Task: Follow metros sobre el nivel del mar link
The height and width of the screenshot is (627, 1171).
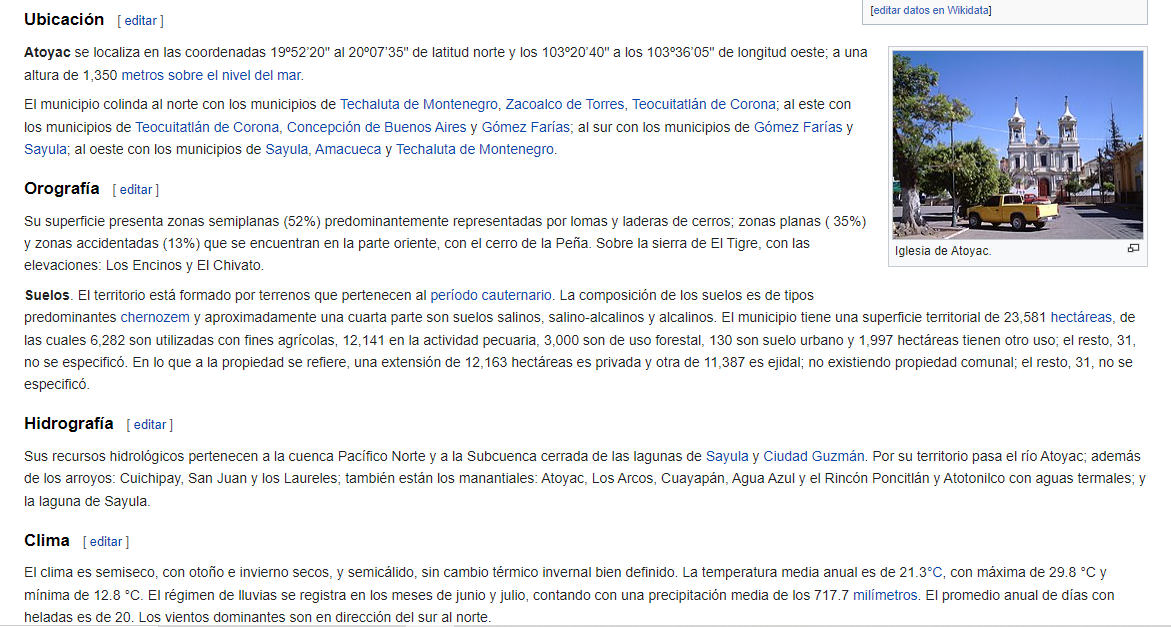Action: (x=211, y=75)
